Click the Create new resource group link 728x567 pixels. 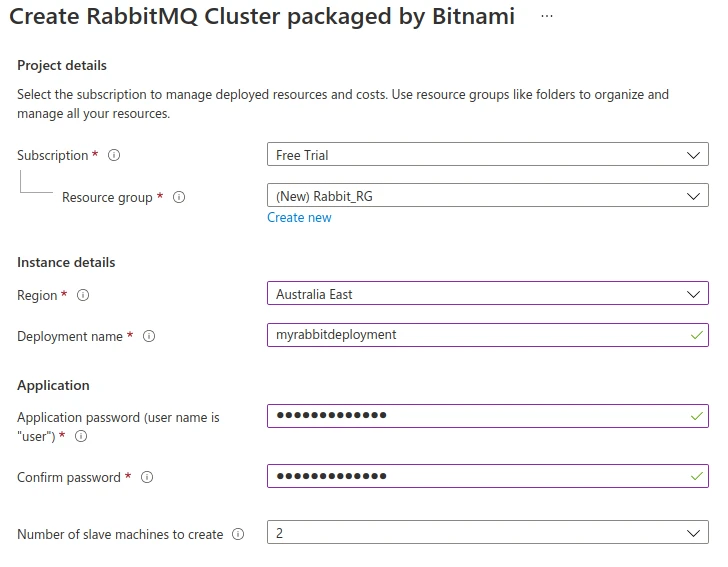click(299, 218)
